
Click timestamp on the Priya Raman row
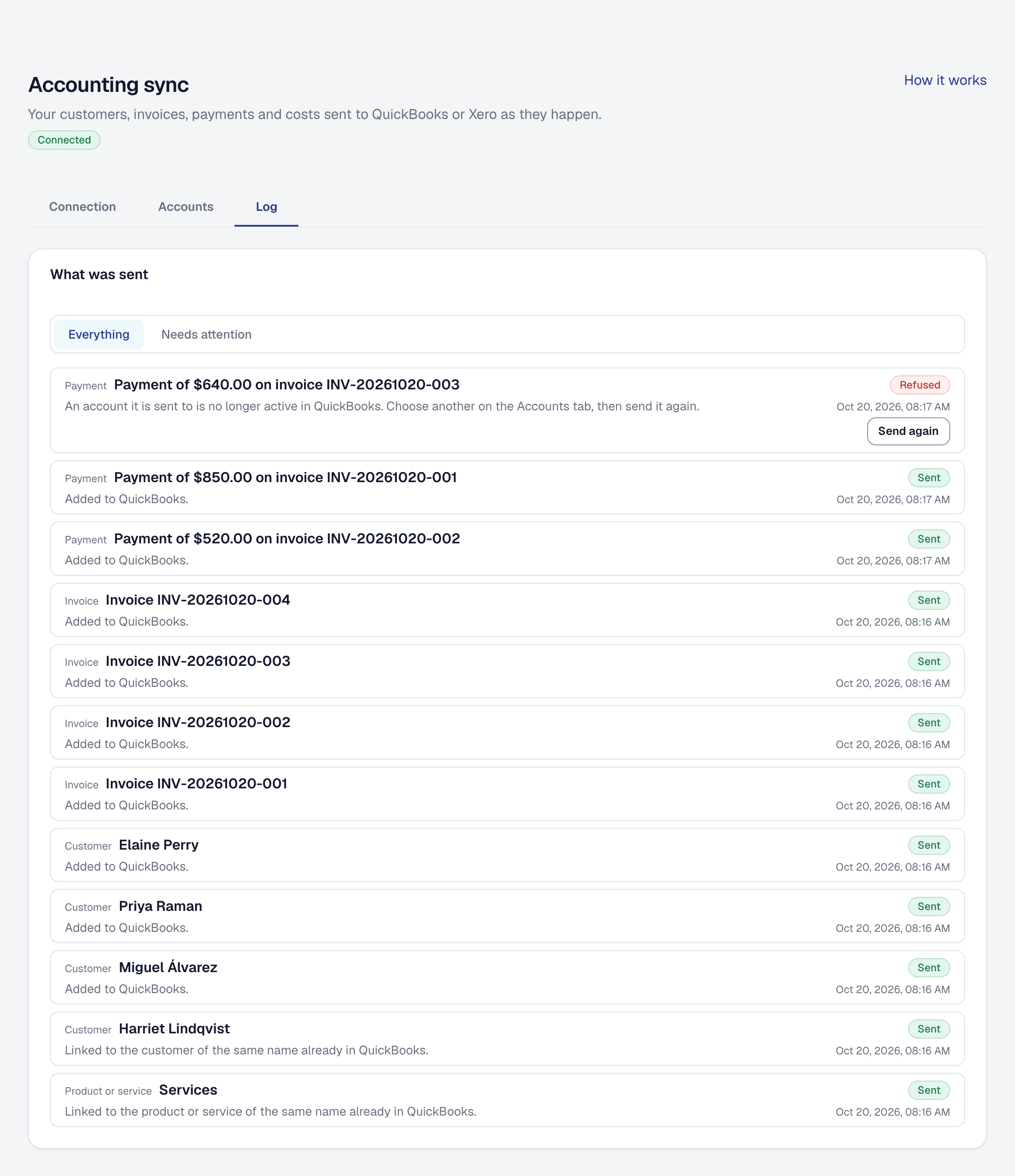pyautogui.click(x=892, y=928)
